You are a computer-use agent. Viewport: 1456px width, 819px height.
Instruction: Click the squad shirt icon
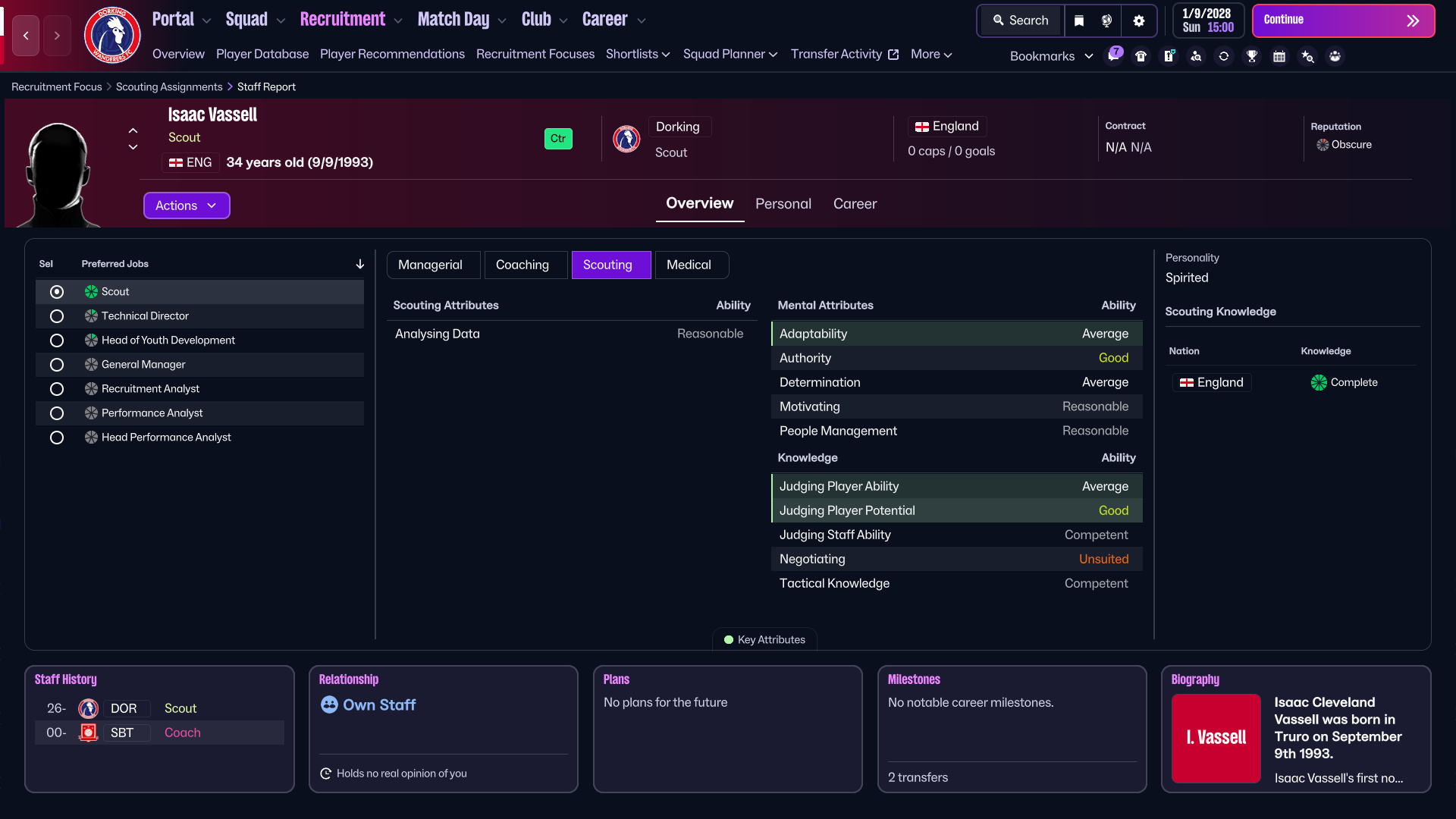pyautogui.click(x=1141, y=55)
